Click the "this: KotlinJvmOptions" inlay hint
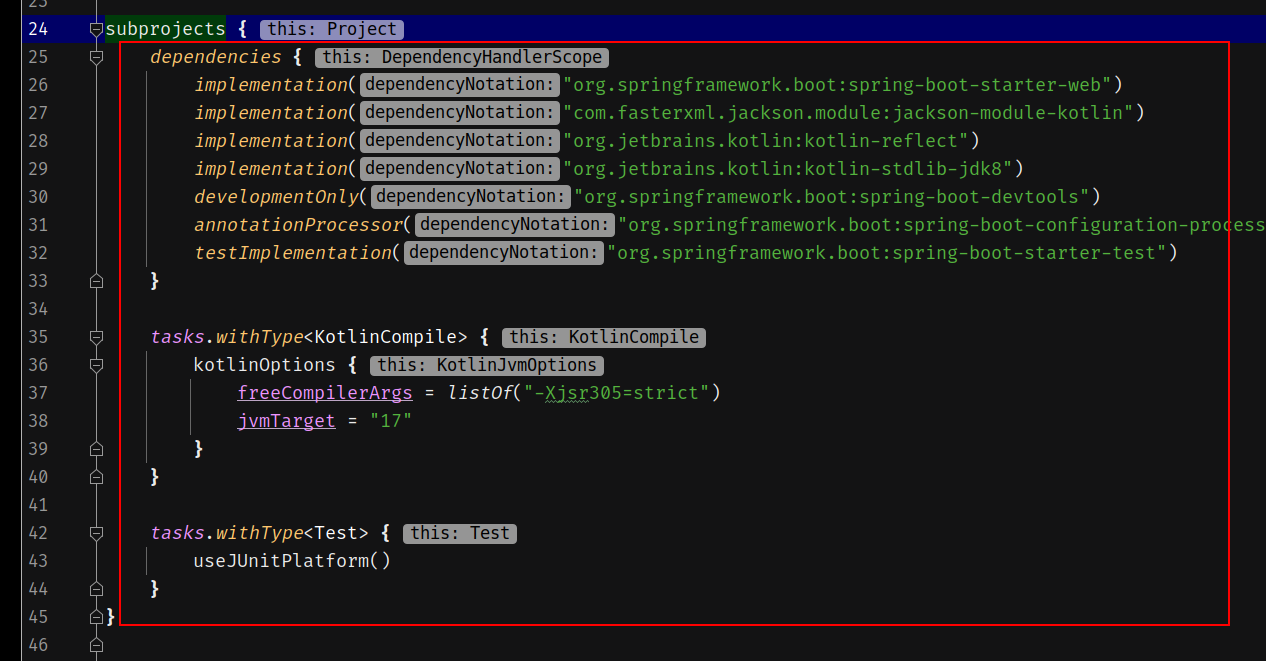The height and width of the screenshot is (661, 1266). coord(486,365)
